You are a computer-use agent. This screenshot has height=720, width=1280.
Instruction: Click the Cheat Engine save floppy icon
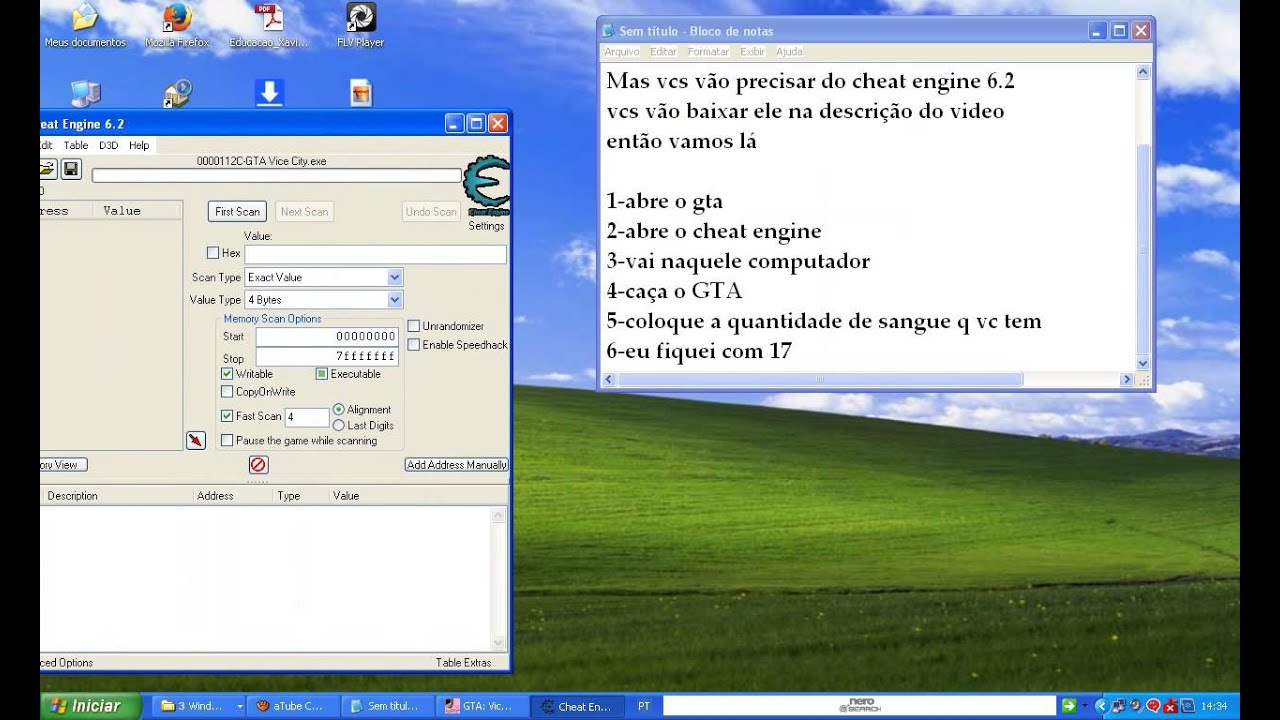[71, 169]
